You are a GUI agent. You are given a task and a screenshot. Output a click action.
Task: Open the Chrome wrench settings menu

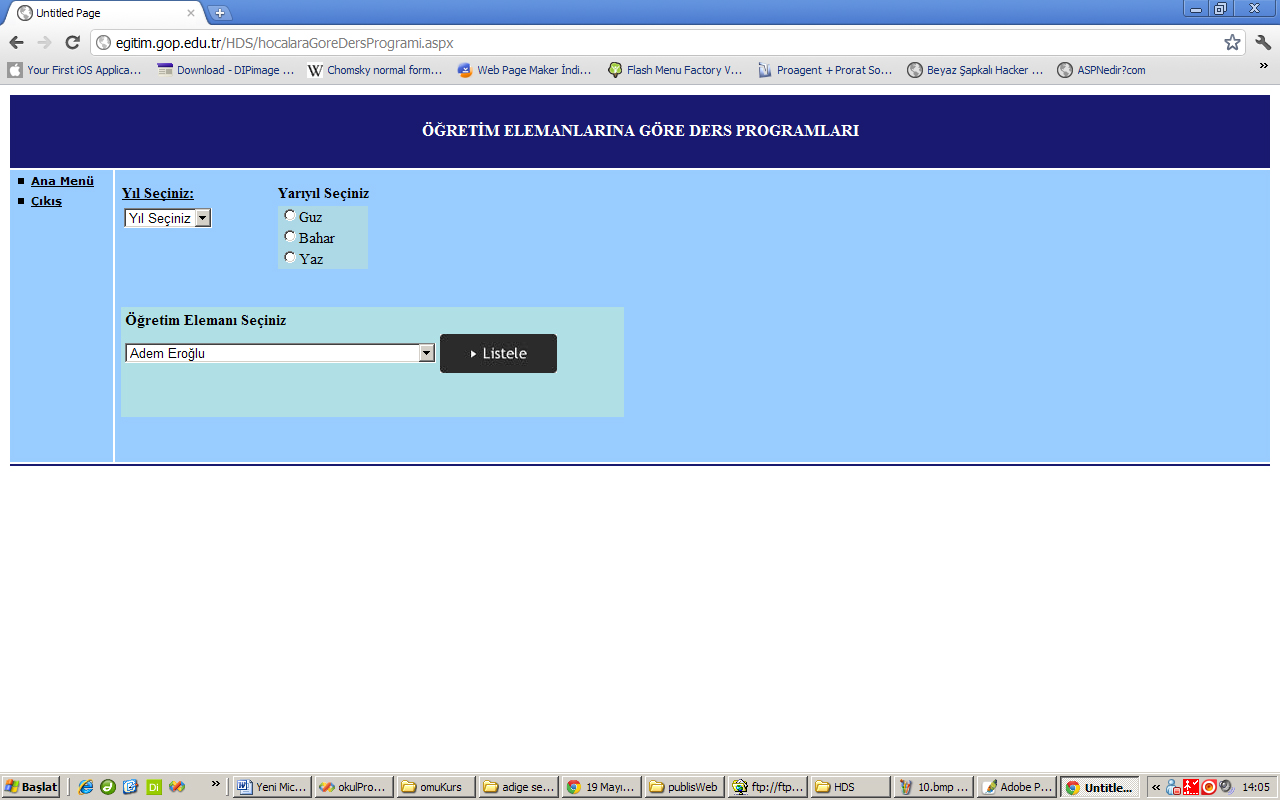coord(1263,42)
